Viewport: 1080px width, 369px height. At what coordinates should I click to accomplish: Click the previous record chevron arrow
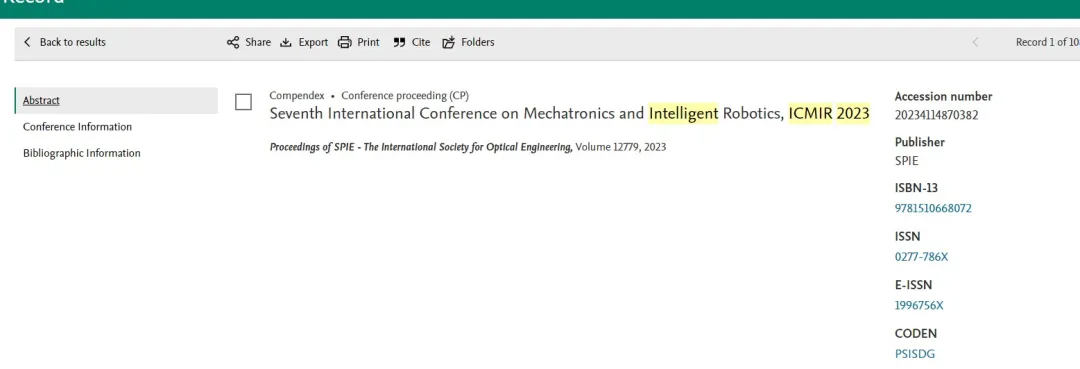975,42
